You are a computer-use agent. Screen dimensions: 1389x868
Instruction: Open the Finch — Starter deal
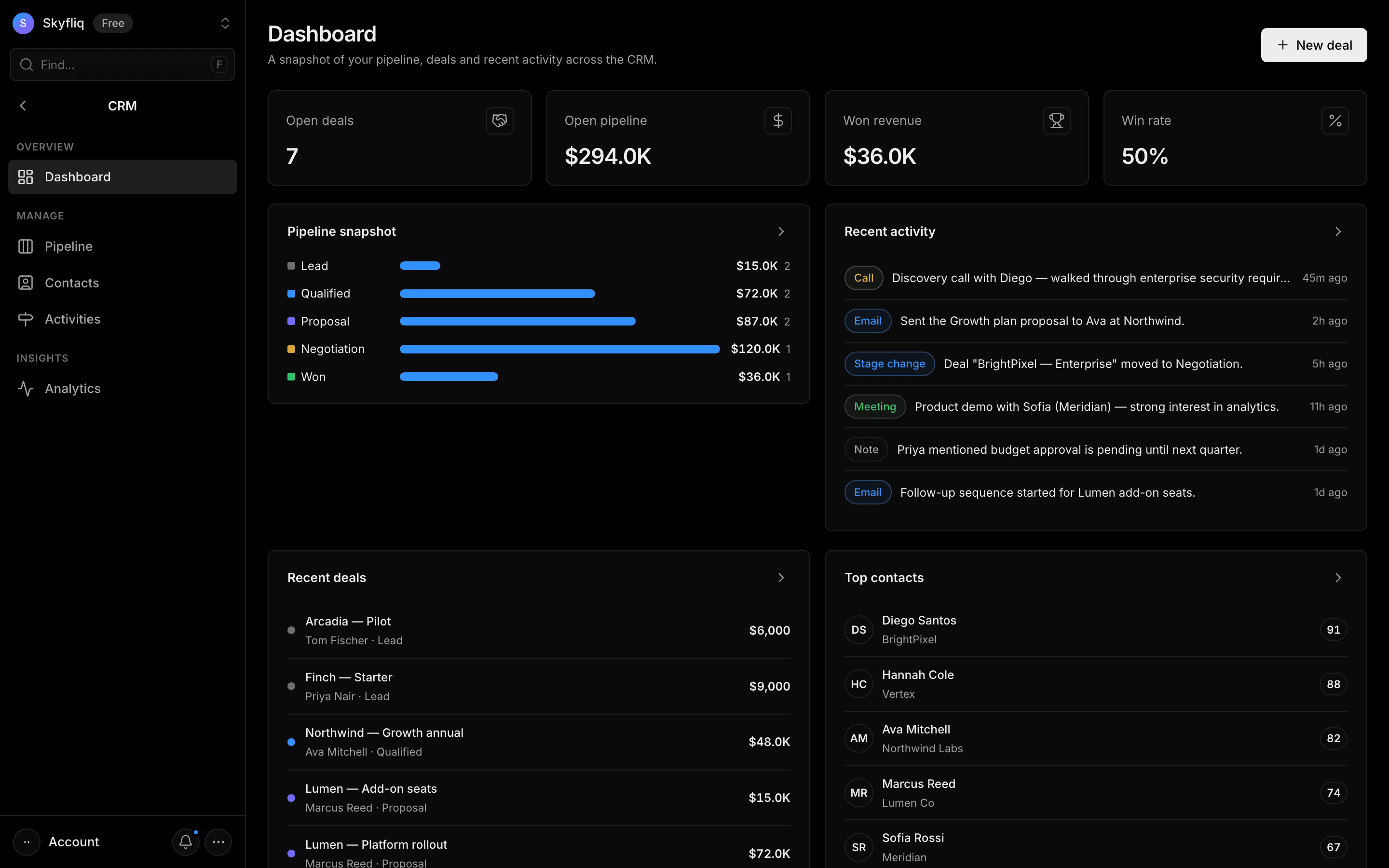point(538,687)
